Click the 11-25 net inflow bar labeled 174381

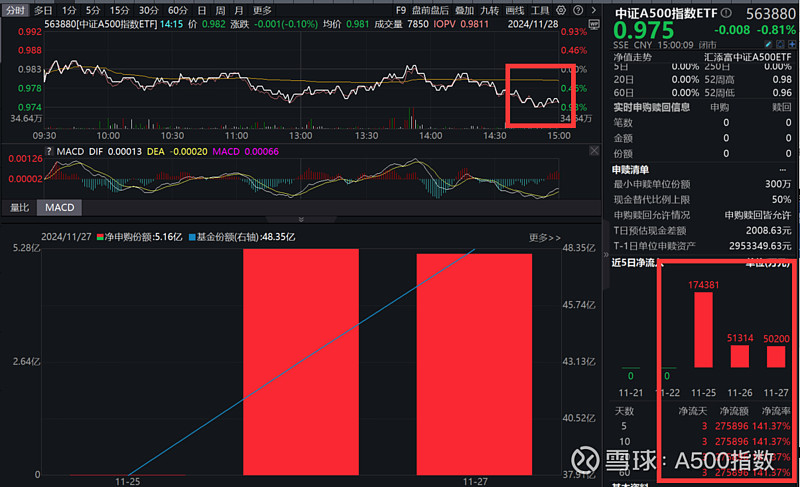point(704,329)
